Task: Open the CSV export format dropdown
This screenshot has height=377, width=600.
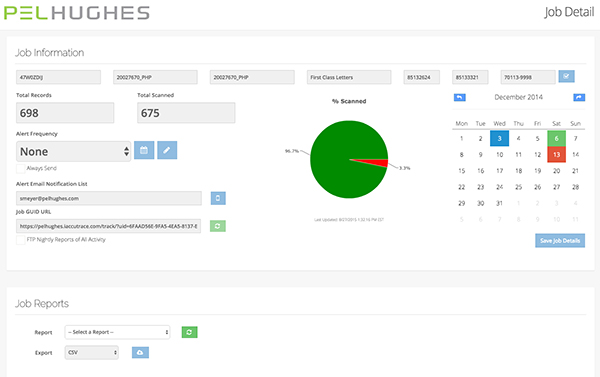Action: tap(91, 353)
